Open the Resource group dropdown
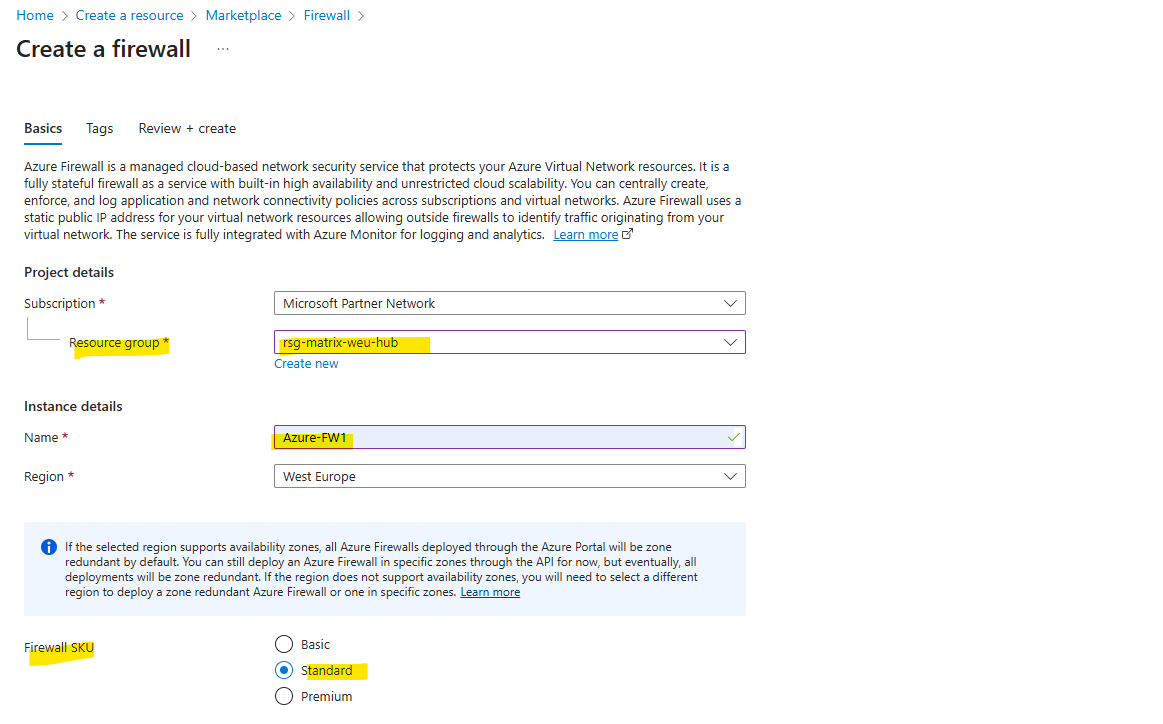This screenshot has height=724, width=1163. tap(510, 343)
